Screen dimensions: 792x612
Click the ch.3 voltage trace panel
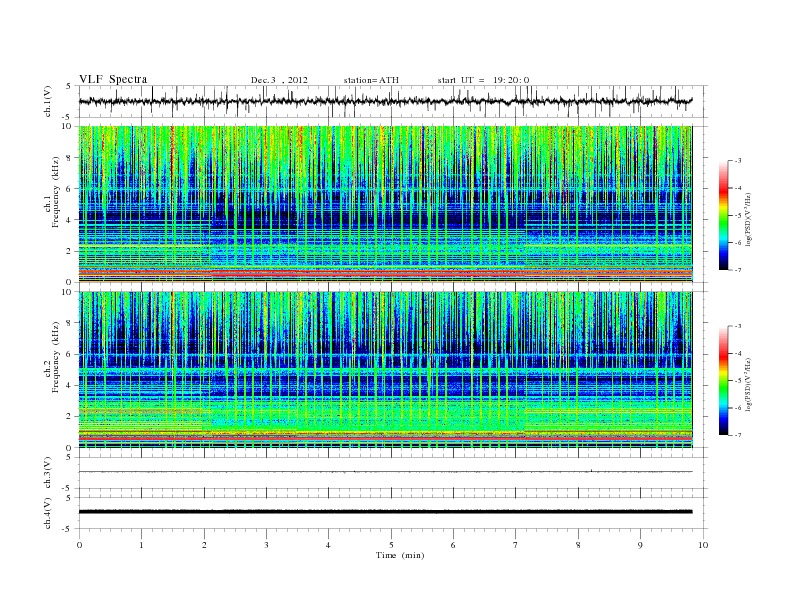point(393,473)
